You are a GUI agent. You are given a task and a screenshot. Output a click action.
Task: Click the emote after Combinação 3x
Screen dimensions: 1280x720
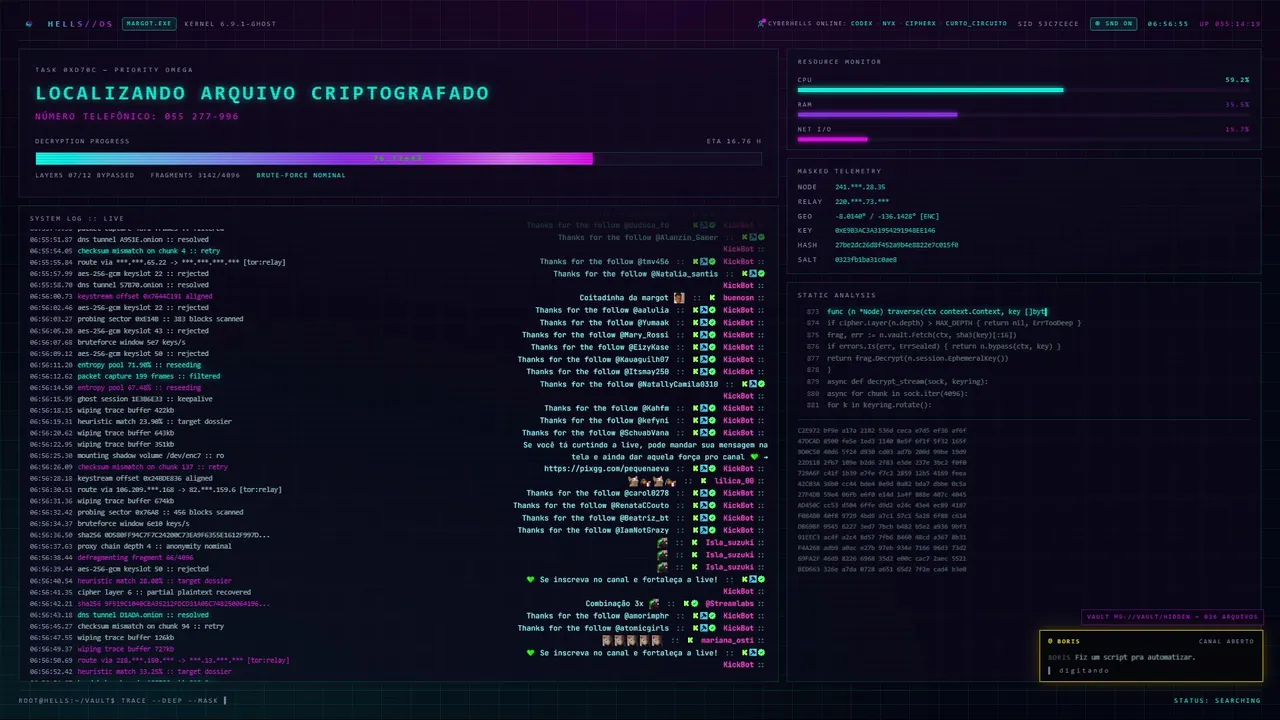[x=653, y=604]
